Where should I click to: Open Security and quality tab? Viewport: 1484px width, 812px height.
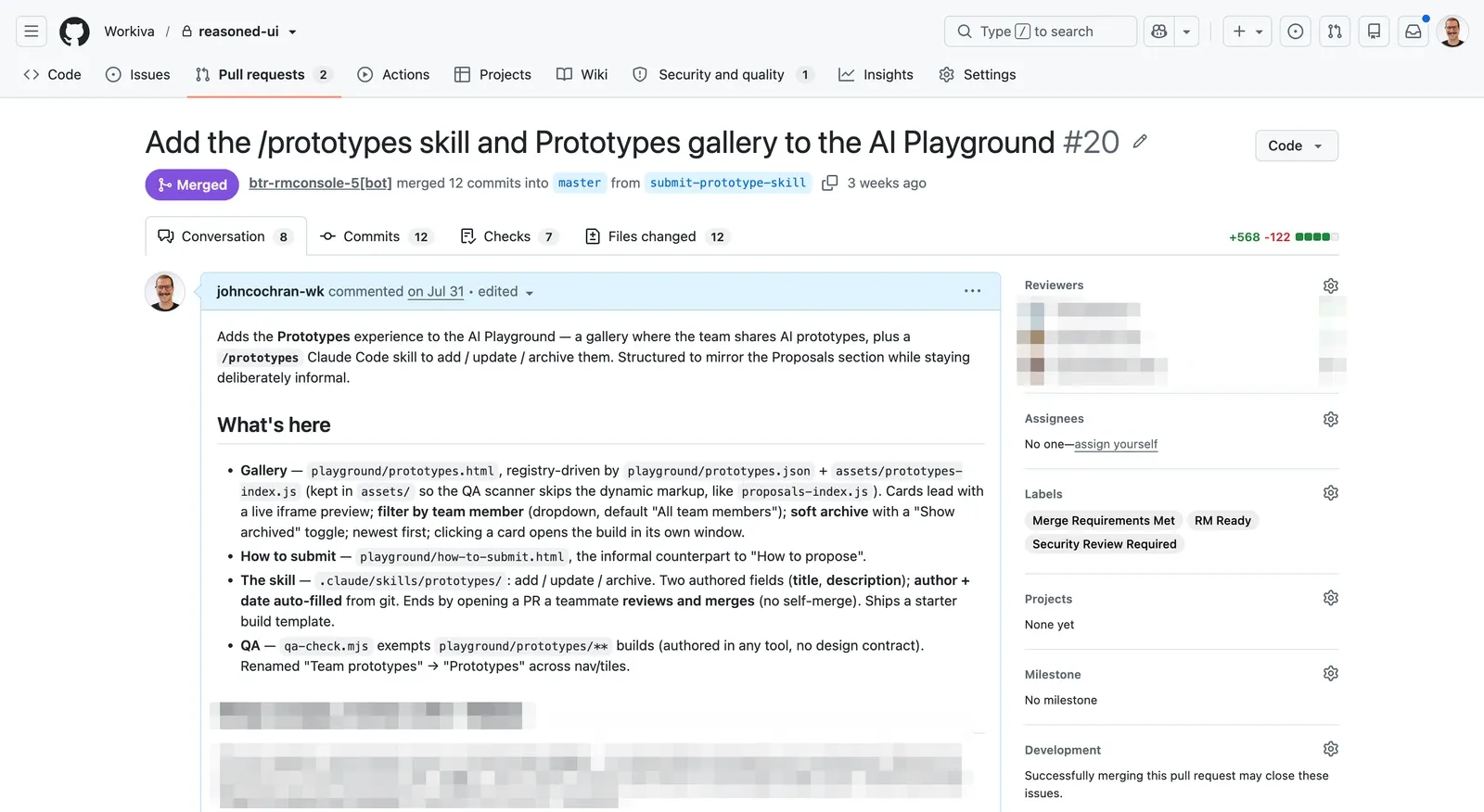[x=723, y=74]
